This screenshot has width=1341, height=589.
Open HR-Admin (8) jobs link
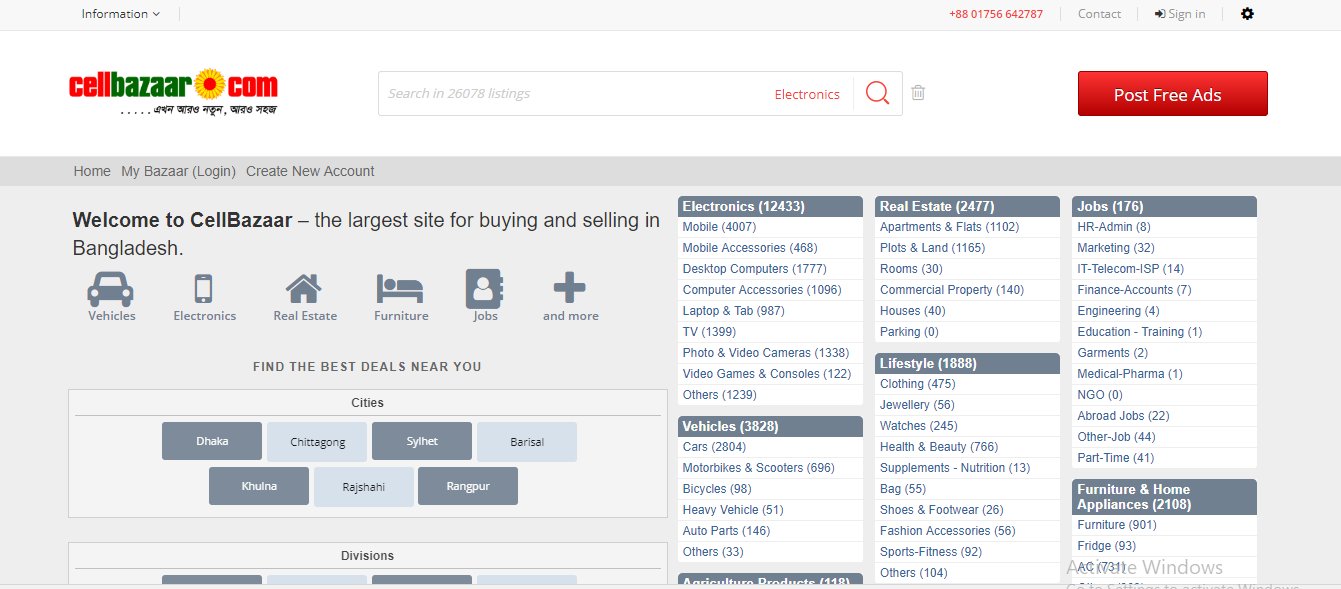point(1114,227)
